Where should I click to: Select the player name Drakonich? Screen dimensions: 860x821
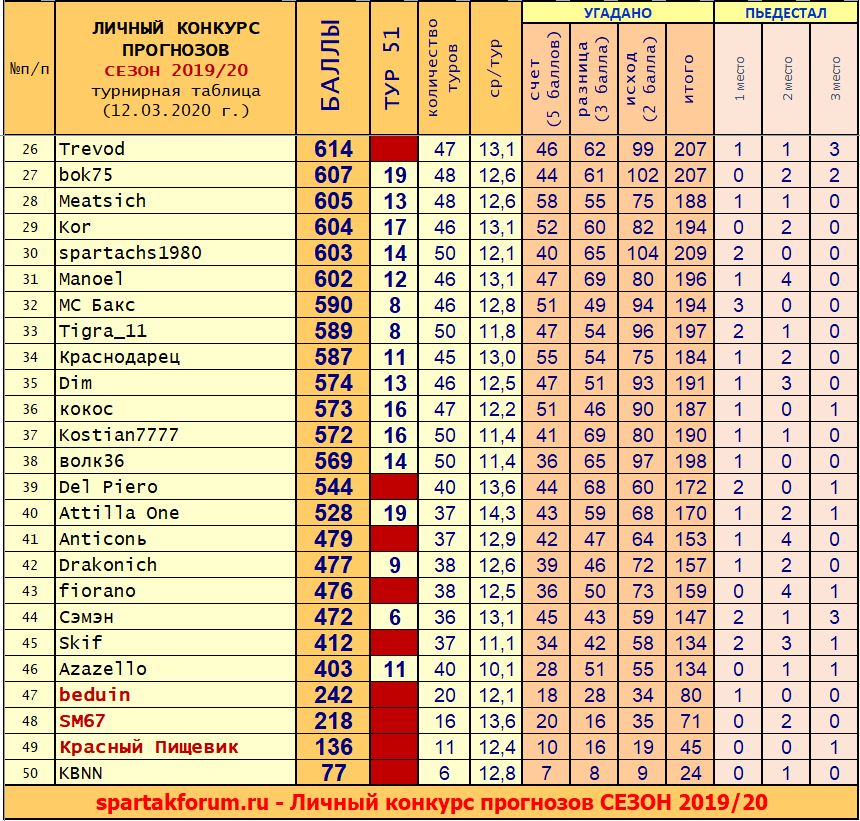(108, 565)
